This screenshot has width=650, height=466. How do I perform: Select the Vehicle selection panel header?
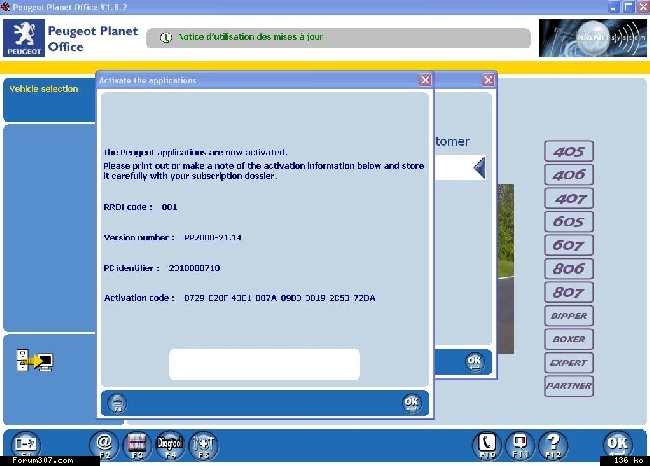coord(49,100)
